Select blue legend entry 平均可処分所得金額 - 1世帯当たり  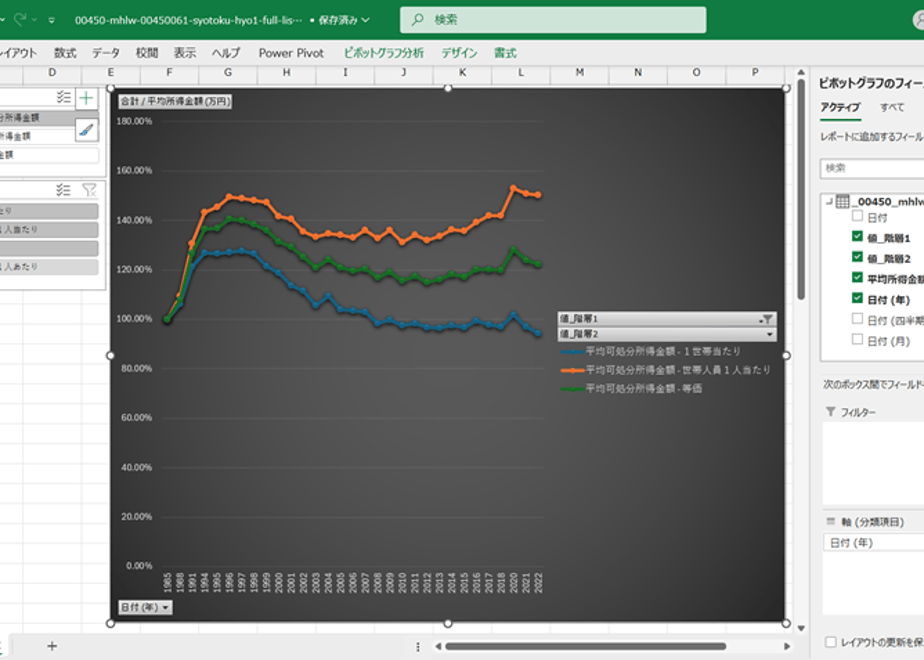pyautogui.click(x=651, y=352)
